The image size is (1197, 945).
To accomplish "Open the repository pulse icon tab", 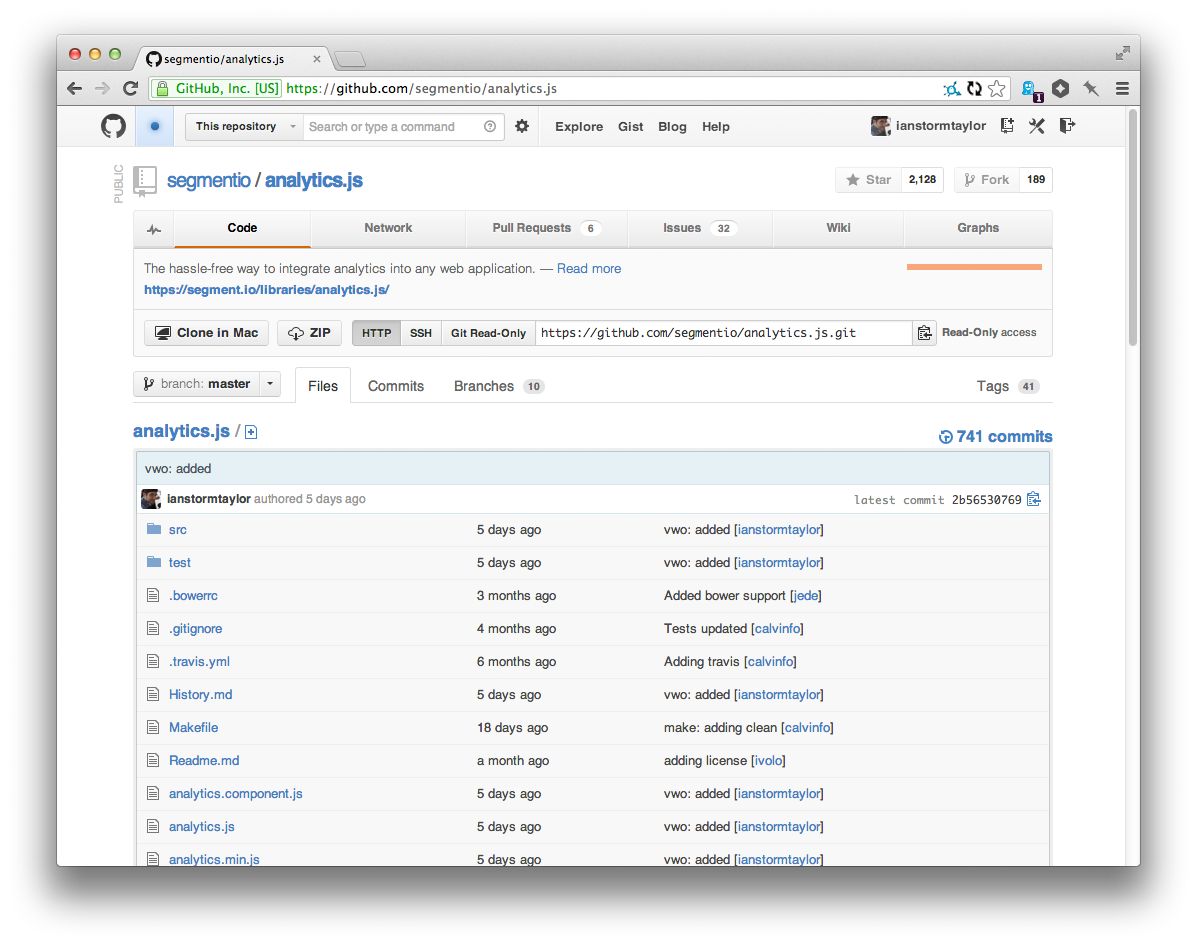I will pyautogui.click(x=154, y=229).
